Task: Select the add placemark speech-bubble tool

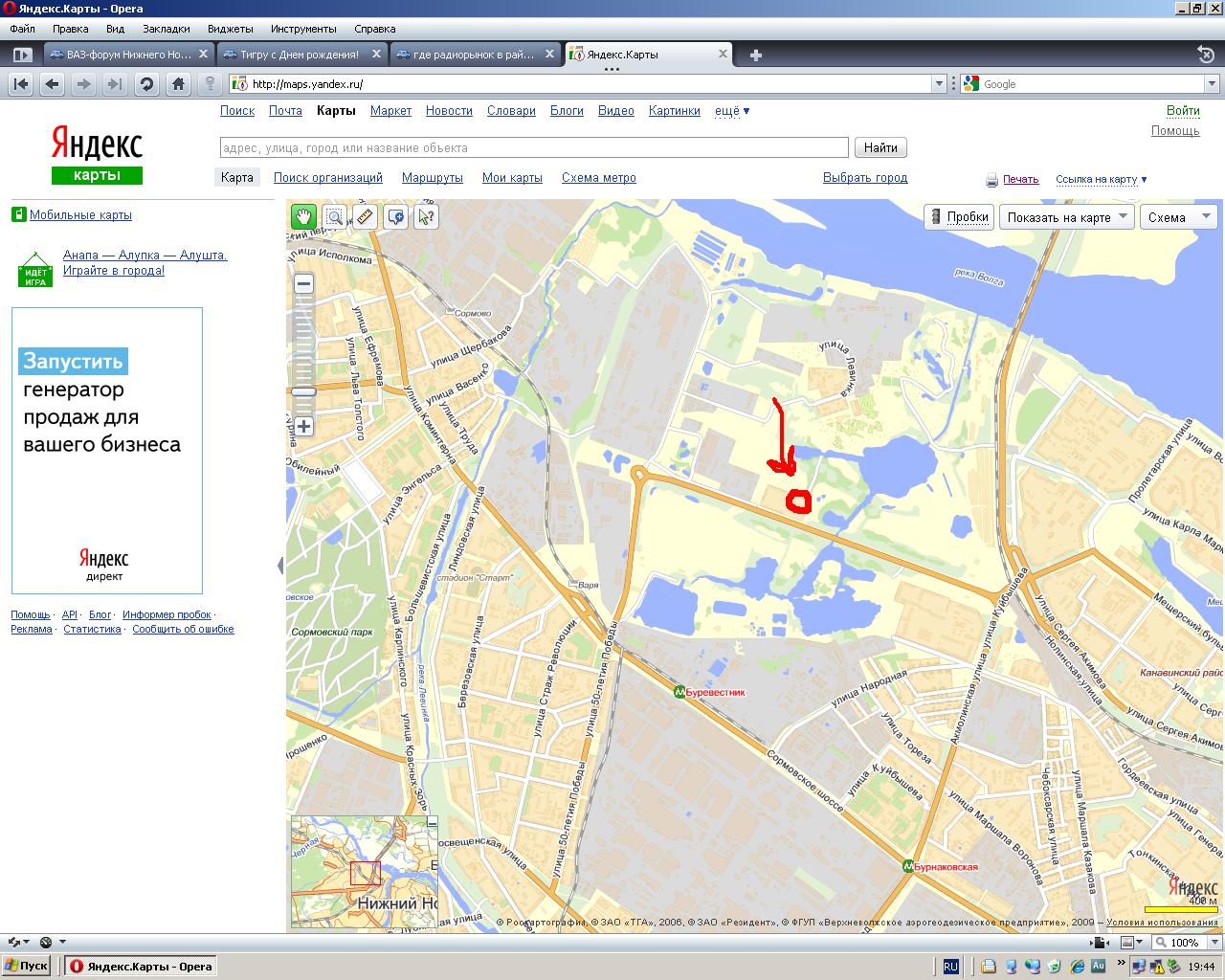Action: coord(395,216)
